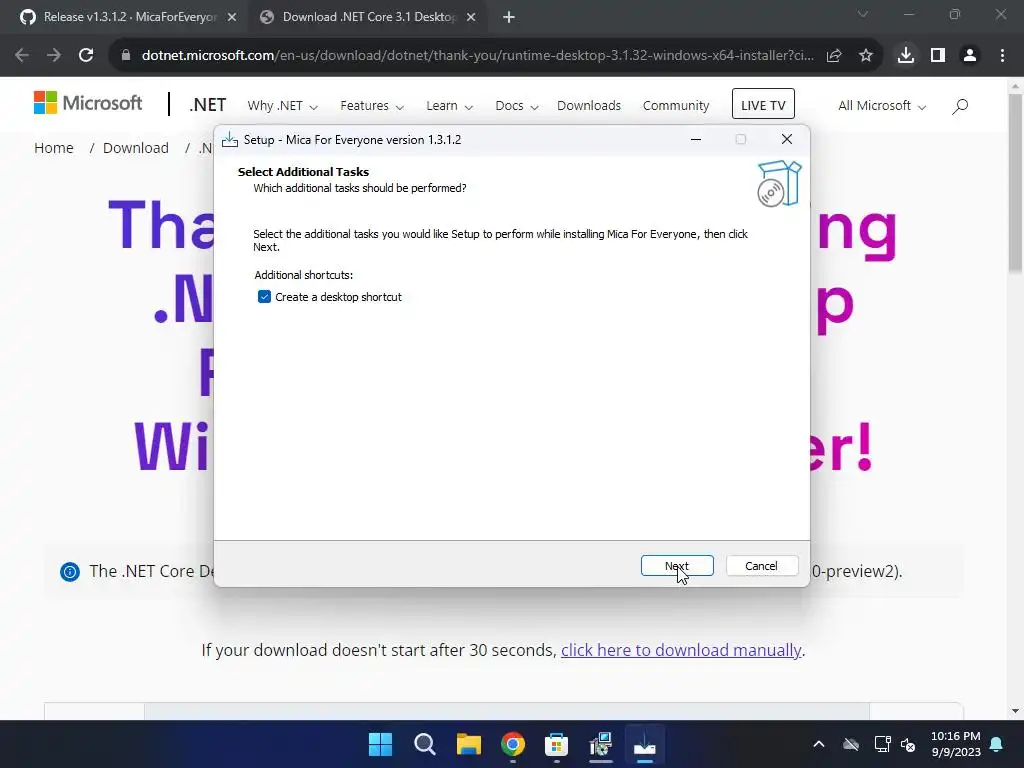
Task: View site security lock information
Action: coord(126,56)
